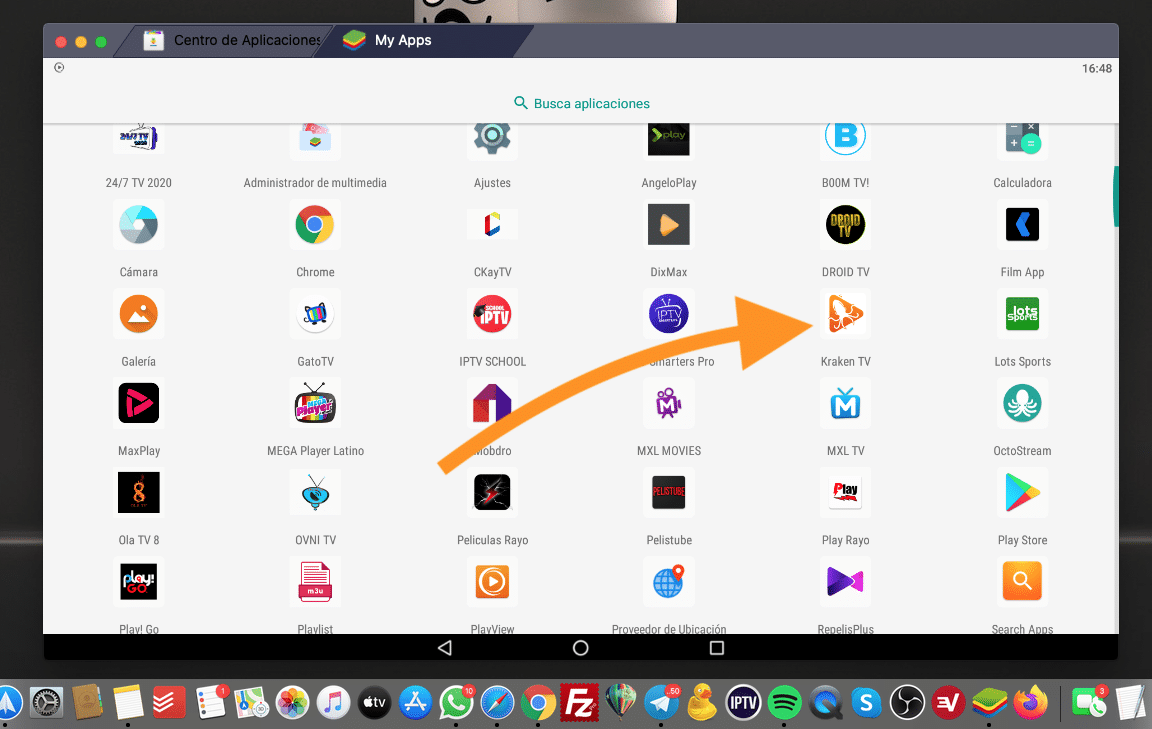
Task: Launch the Peliculas Rayo app
Action: coord(492,492)
